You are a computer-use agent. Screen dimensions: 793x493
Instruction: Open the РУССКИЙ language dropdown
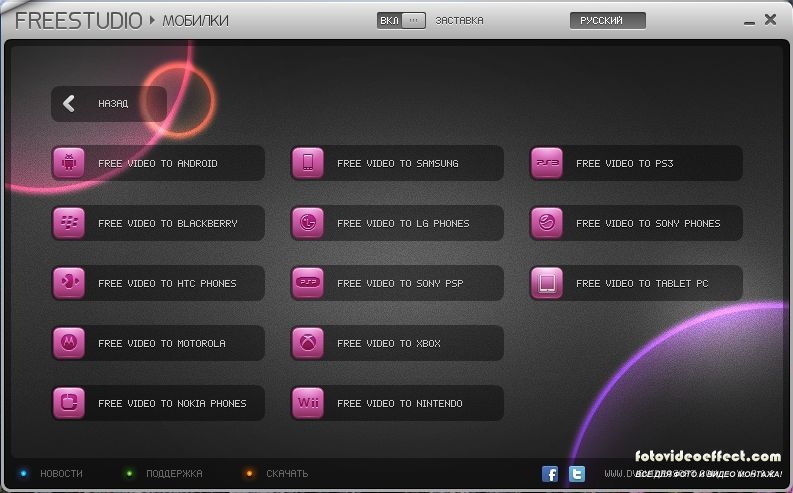click(x=607, y=21)
